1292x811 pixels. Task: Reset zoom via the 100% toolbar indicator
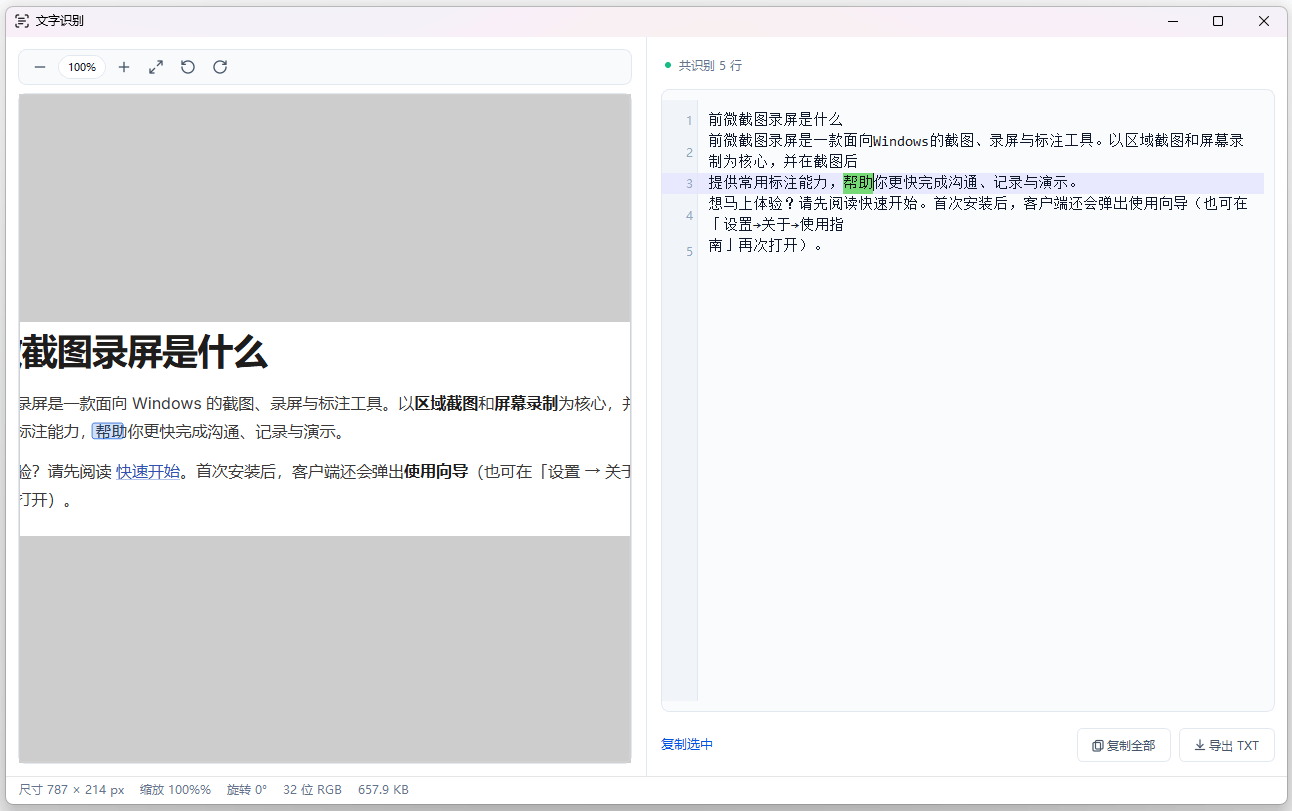pyautogui.click(x=82, y=67)
